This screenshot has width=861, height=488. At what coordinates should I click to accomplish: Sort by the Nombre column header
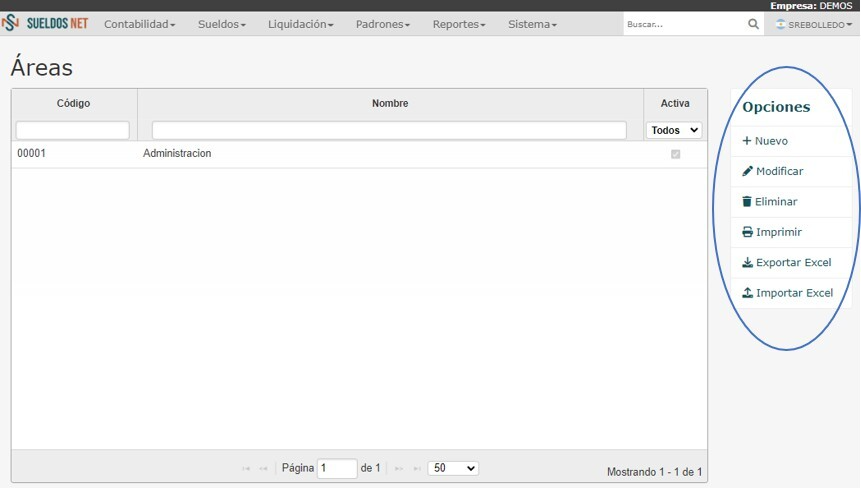point(390,103)
